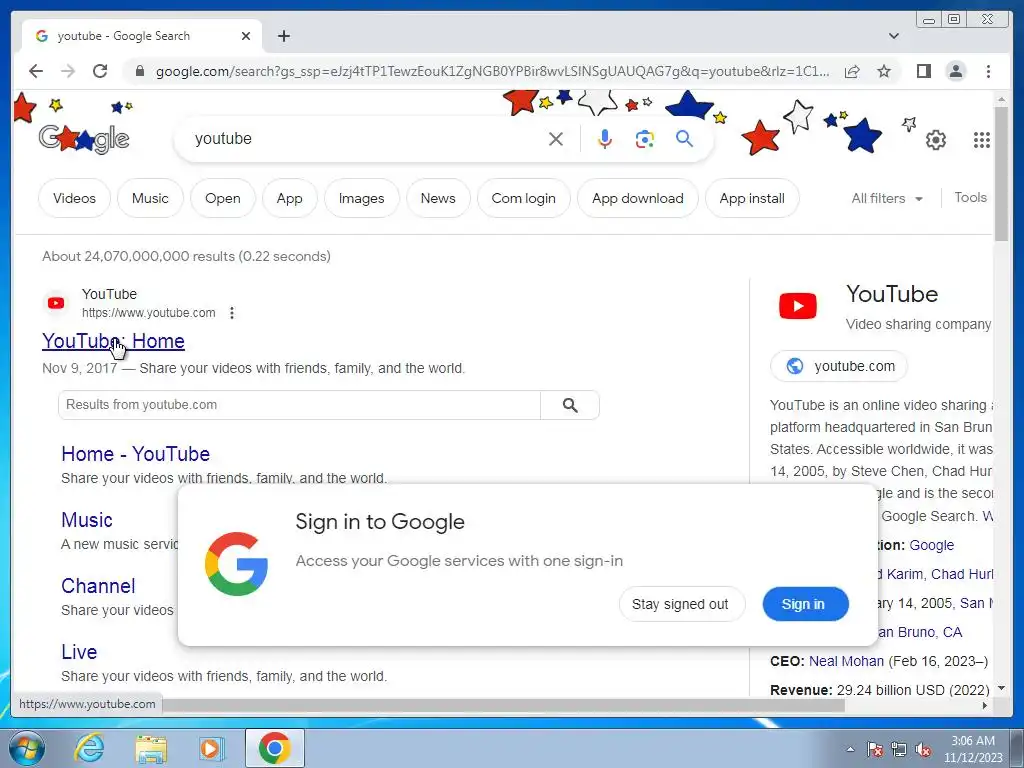Click YouTube favicon beside result

point(56,303)
